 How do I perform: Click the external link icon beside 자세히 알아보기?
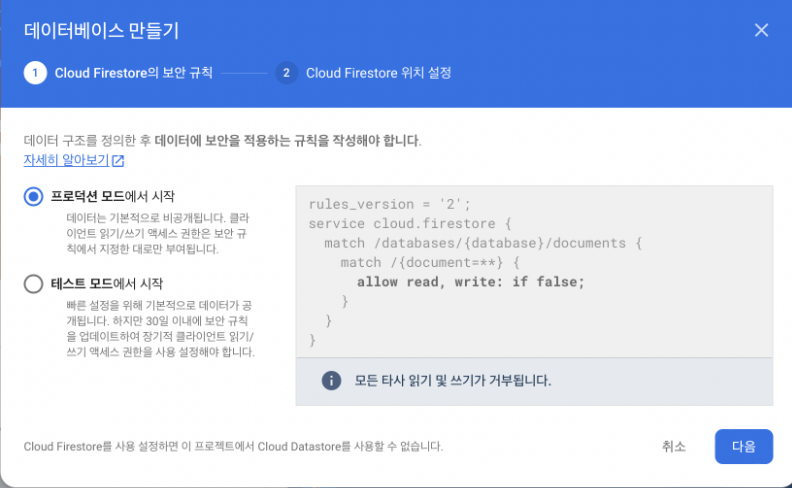pyautogui.click(x=118, y=161)
